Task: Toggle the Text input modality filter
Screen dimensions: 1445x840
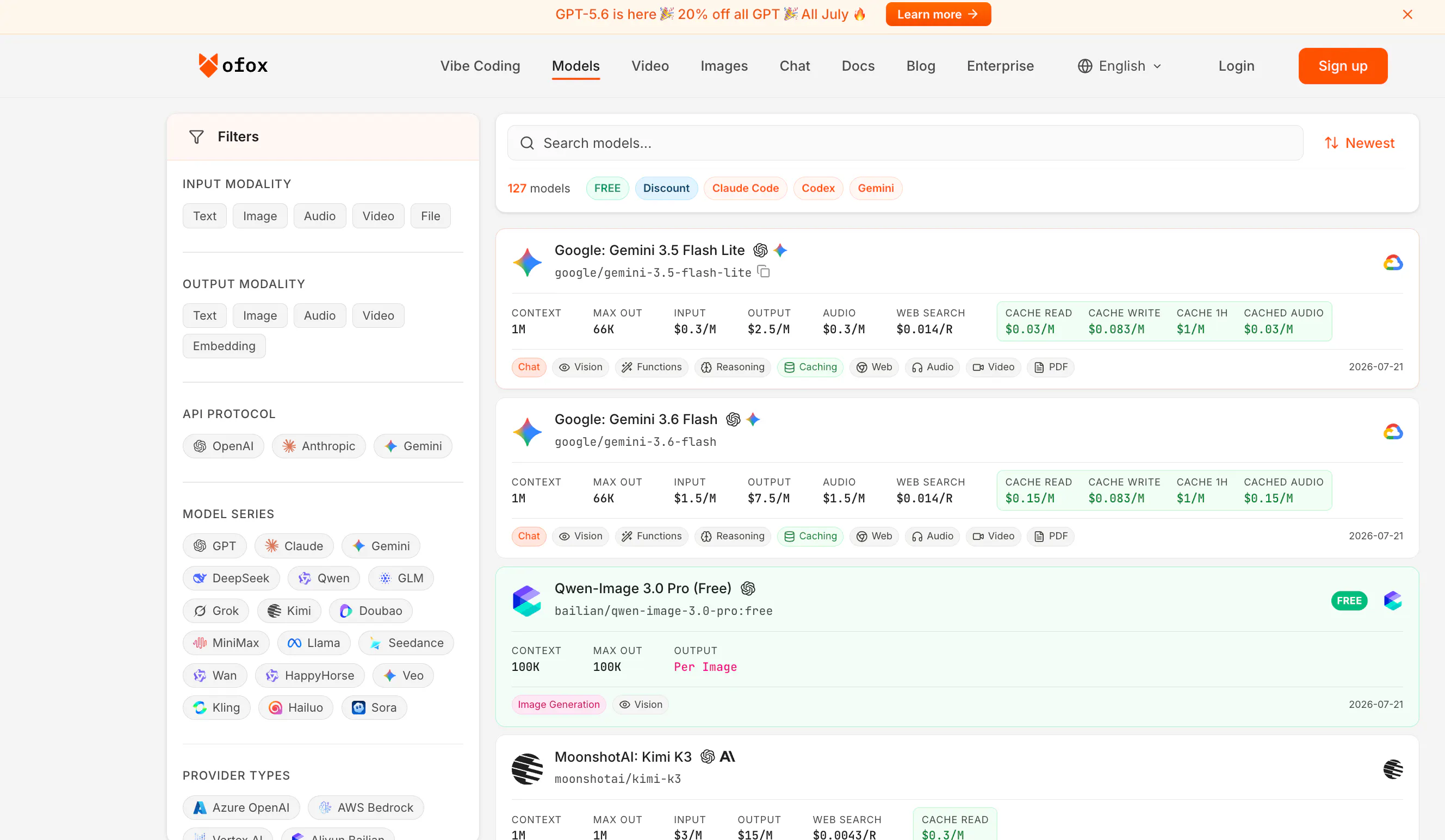Action: coord(204,216)
